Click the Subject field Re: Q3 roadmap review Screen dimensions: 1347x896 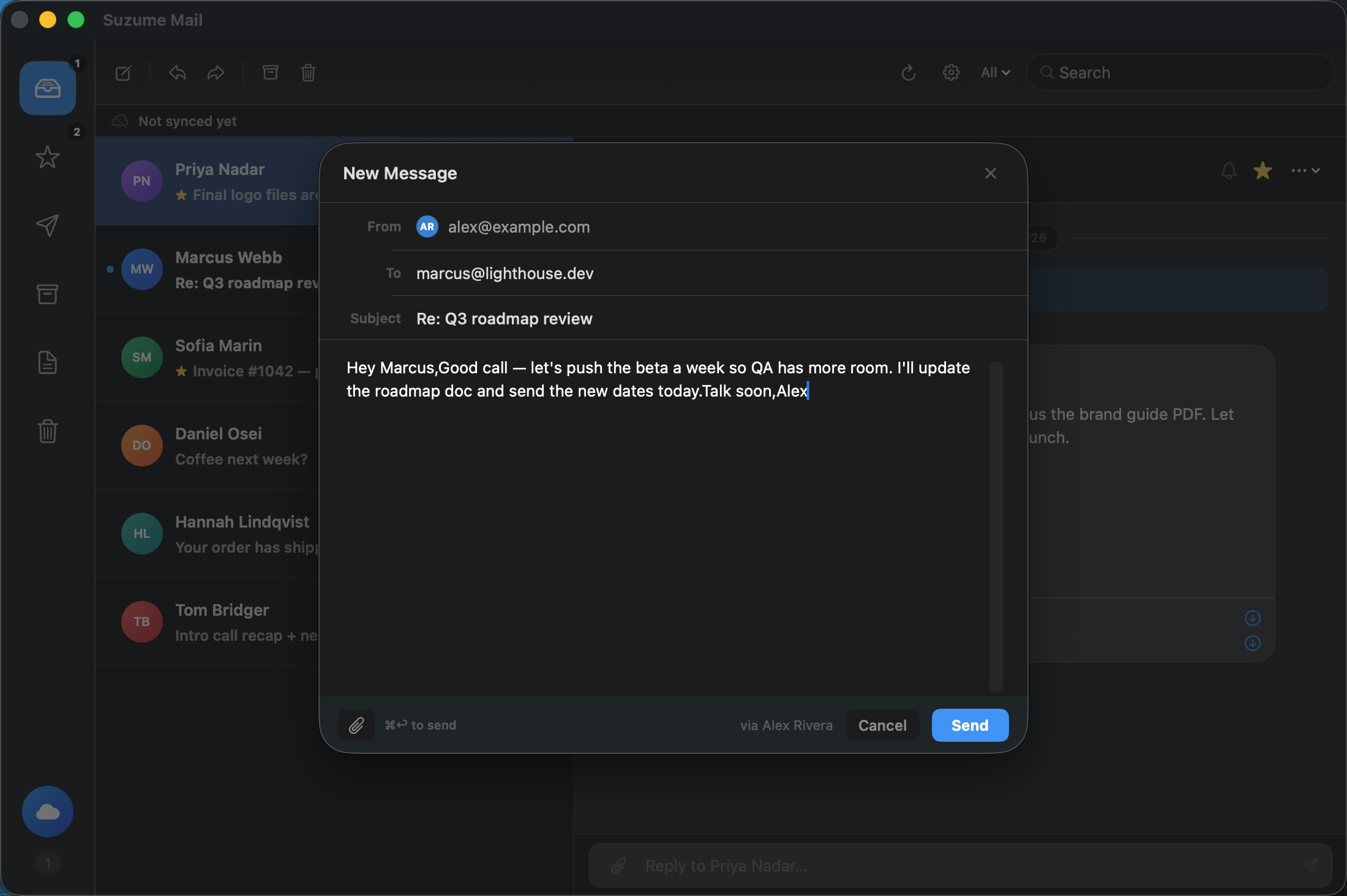coord(505,318)
